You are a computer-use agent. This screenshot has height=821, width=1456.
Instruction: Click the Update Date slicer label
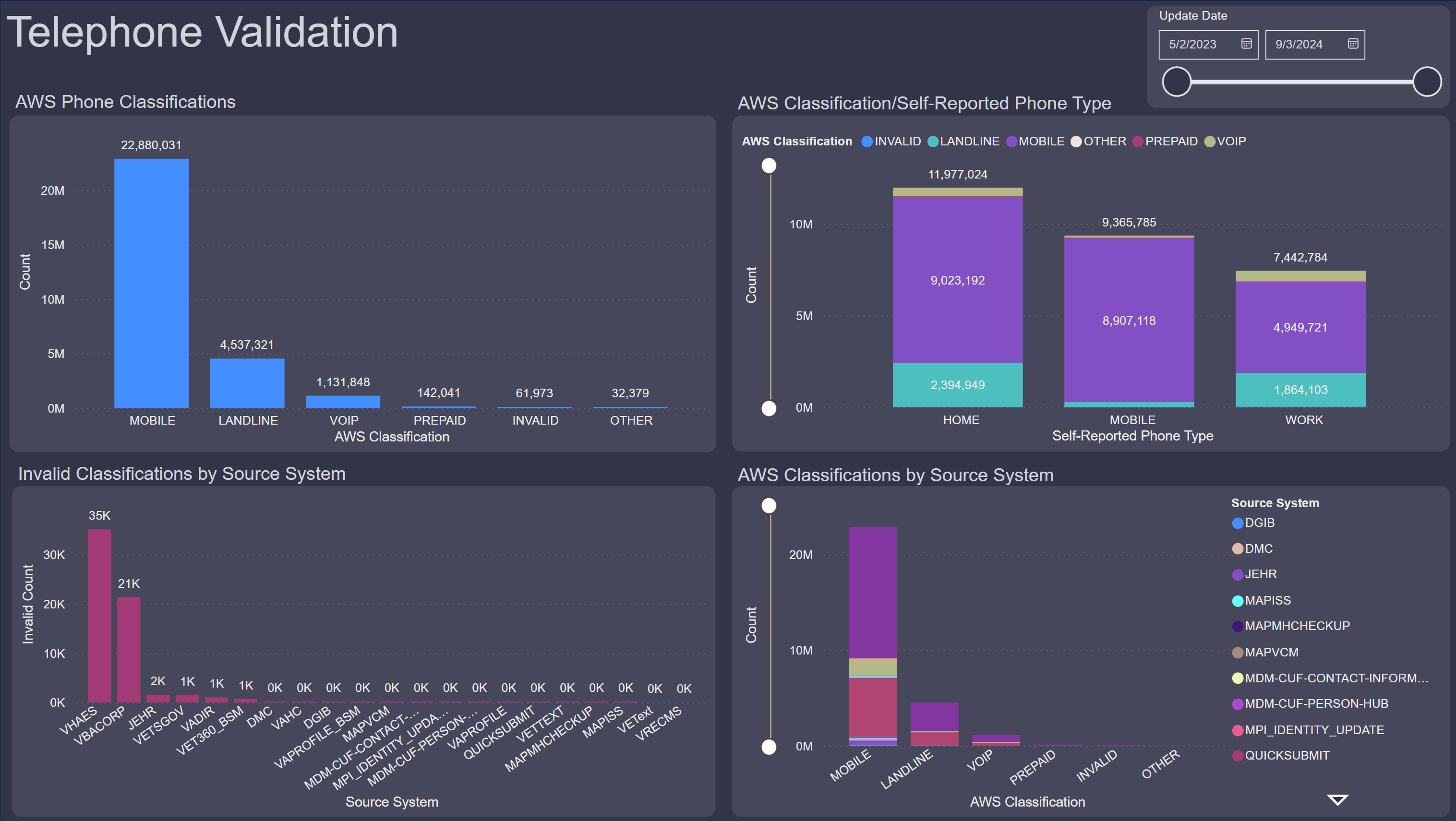point(1193,16)
